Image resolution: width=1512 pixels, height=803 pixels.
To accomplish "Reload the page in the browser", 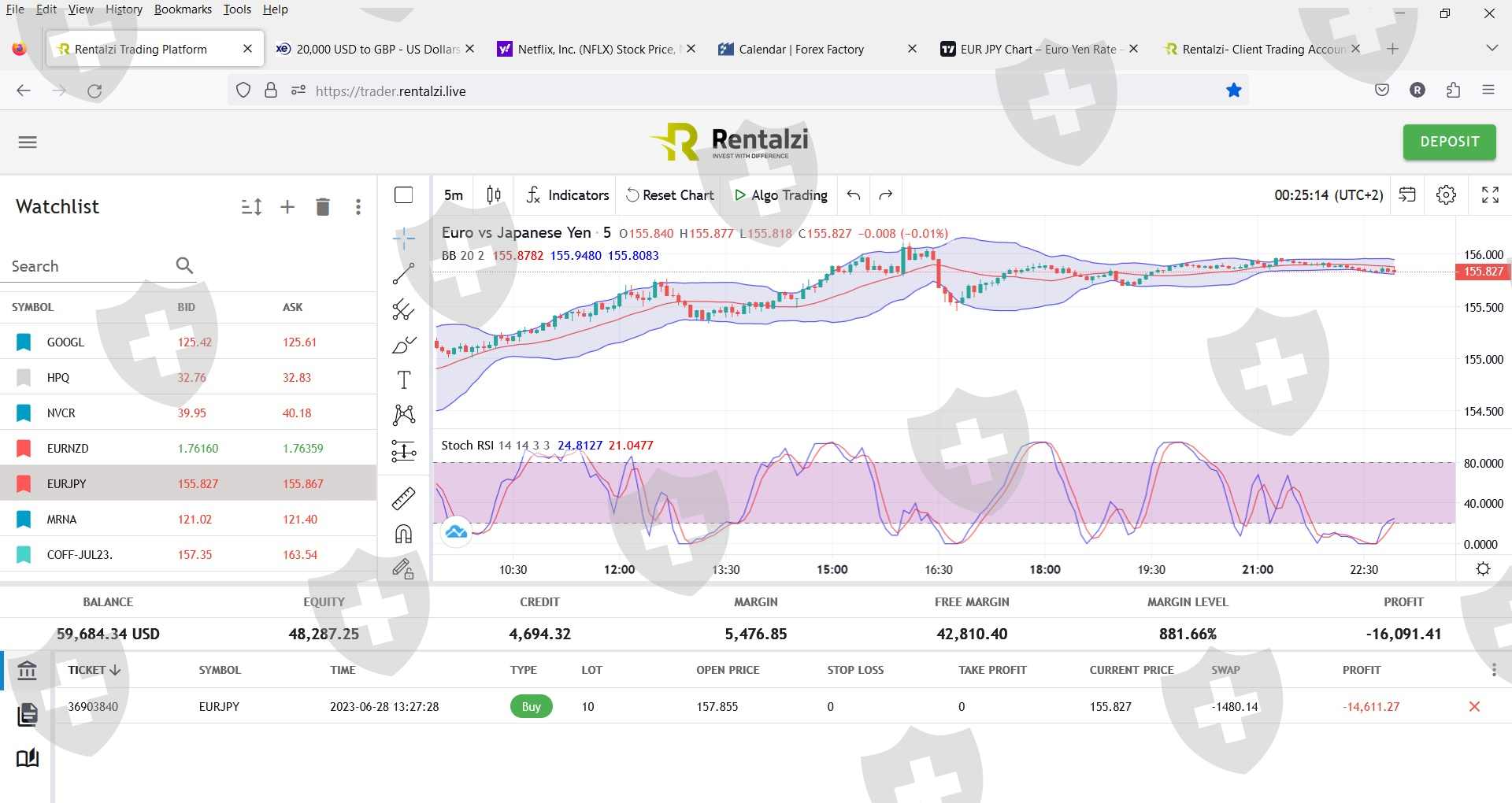I will [x=94, y=91].
